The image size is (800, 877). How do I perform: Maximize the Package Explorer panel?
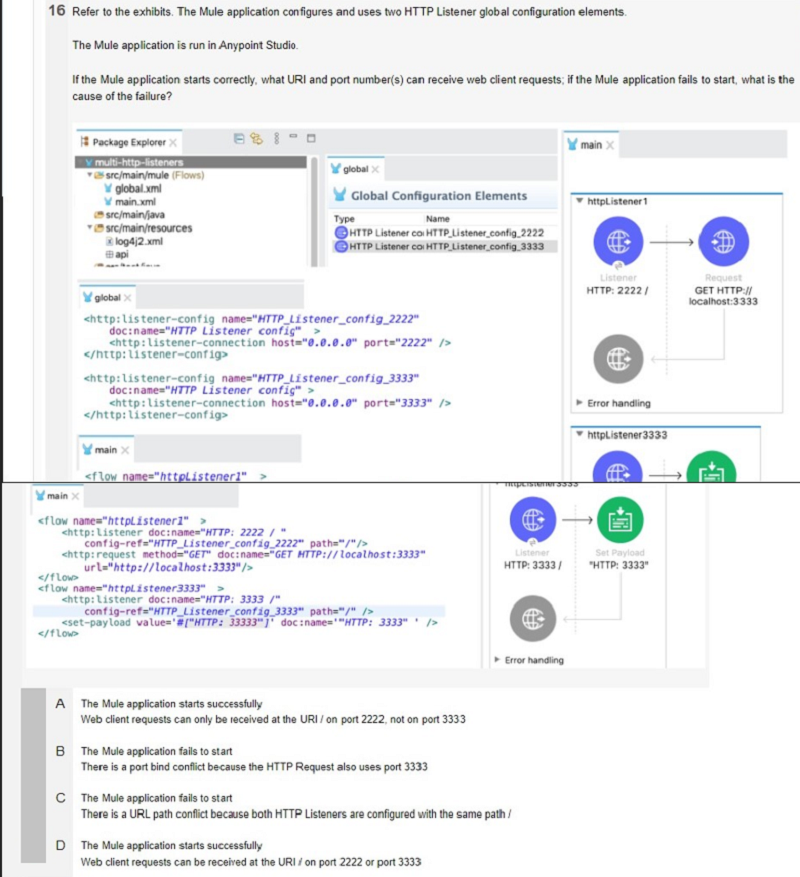[312, 138]
